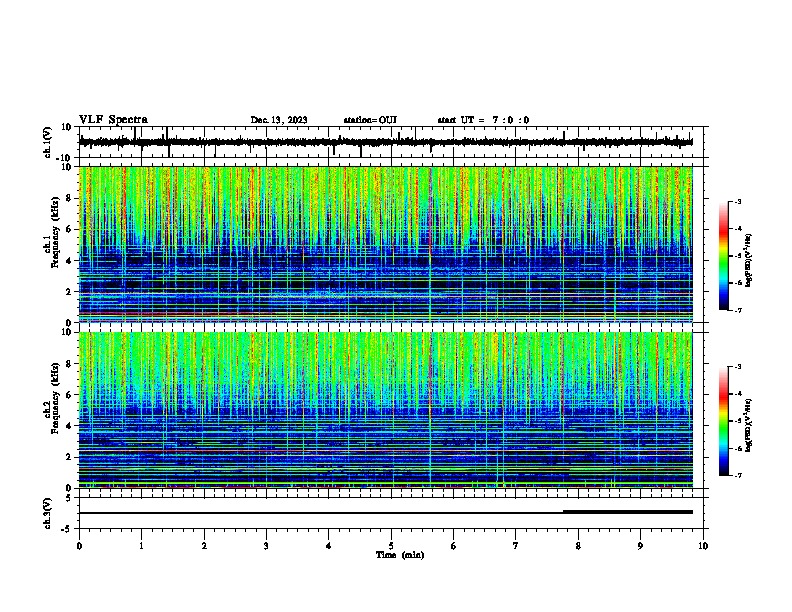Pick the ch.1 spectrogram color scale bar
This screenshot has height=612, width=792.
click(724, 256)
